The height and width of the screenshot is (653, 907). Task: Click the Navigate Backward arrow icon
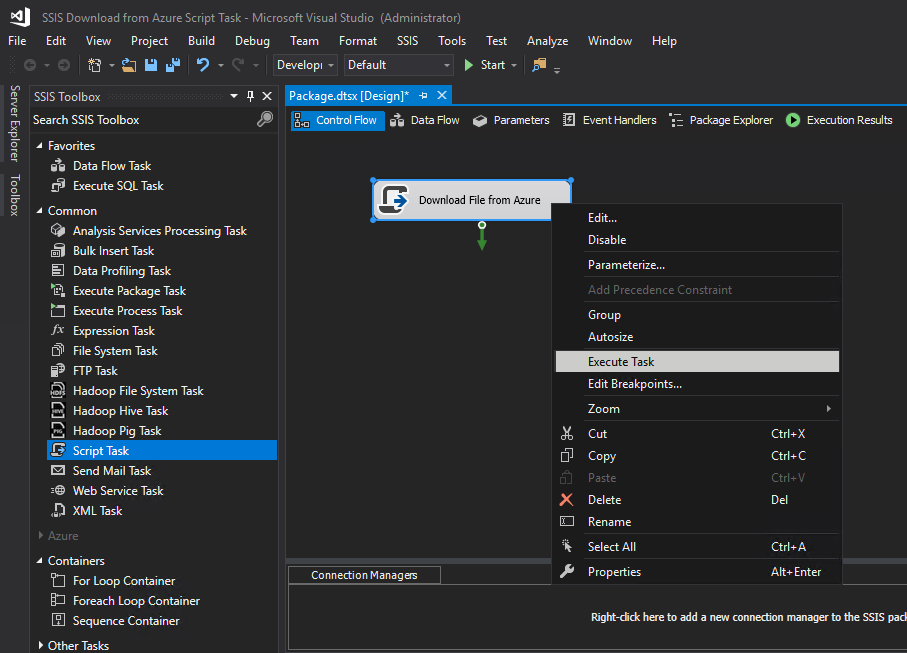(x=30, y=65)
